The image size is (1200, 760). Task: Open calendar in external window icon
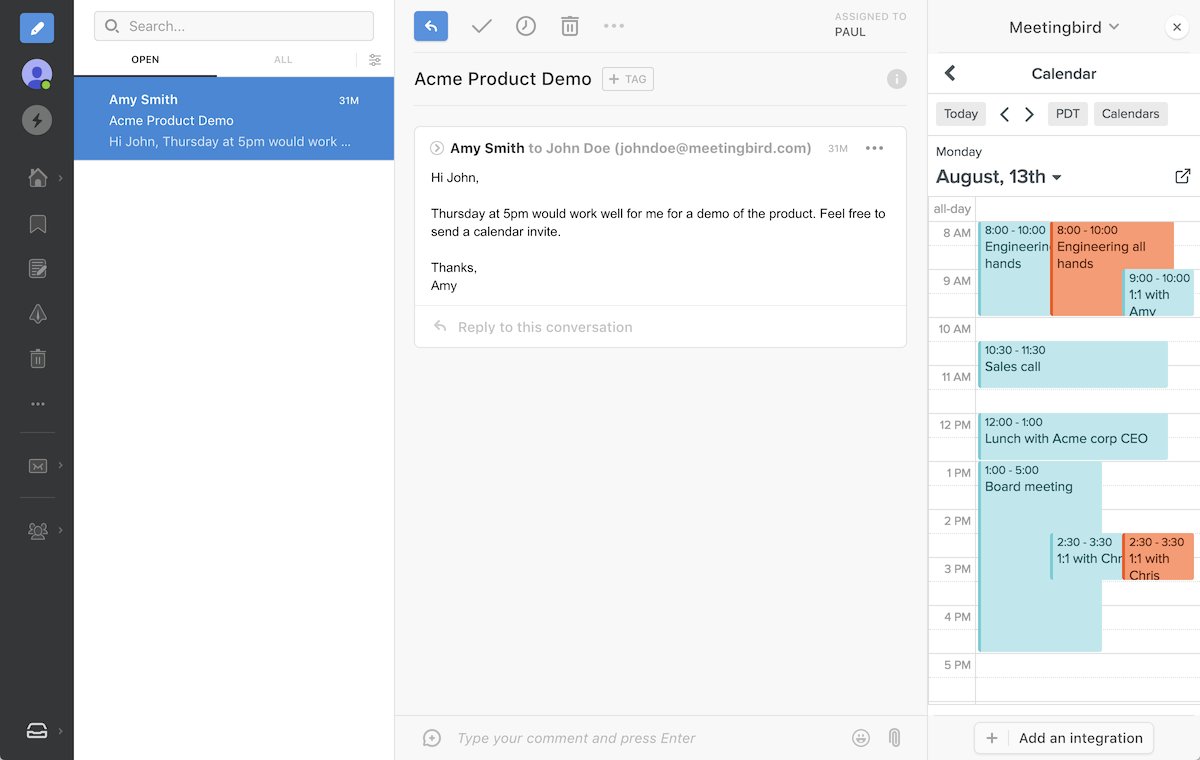click(1183, 176)
